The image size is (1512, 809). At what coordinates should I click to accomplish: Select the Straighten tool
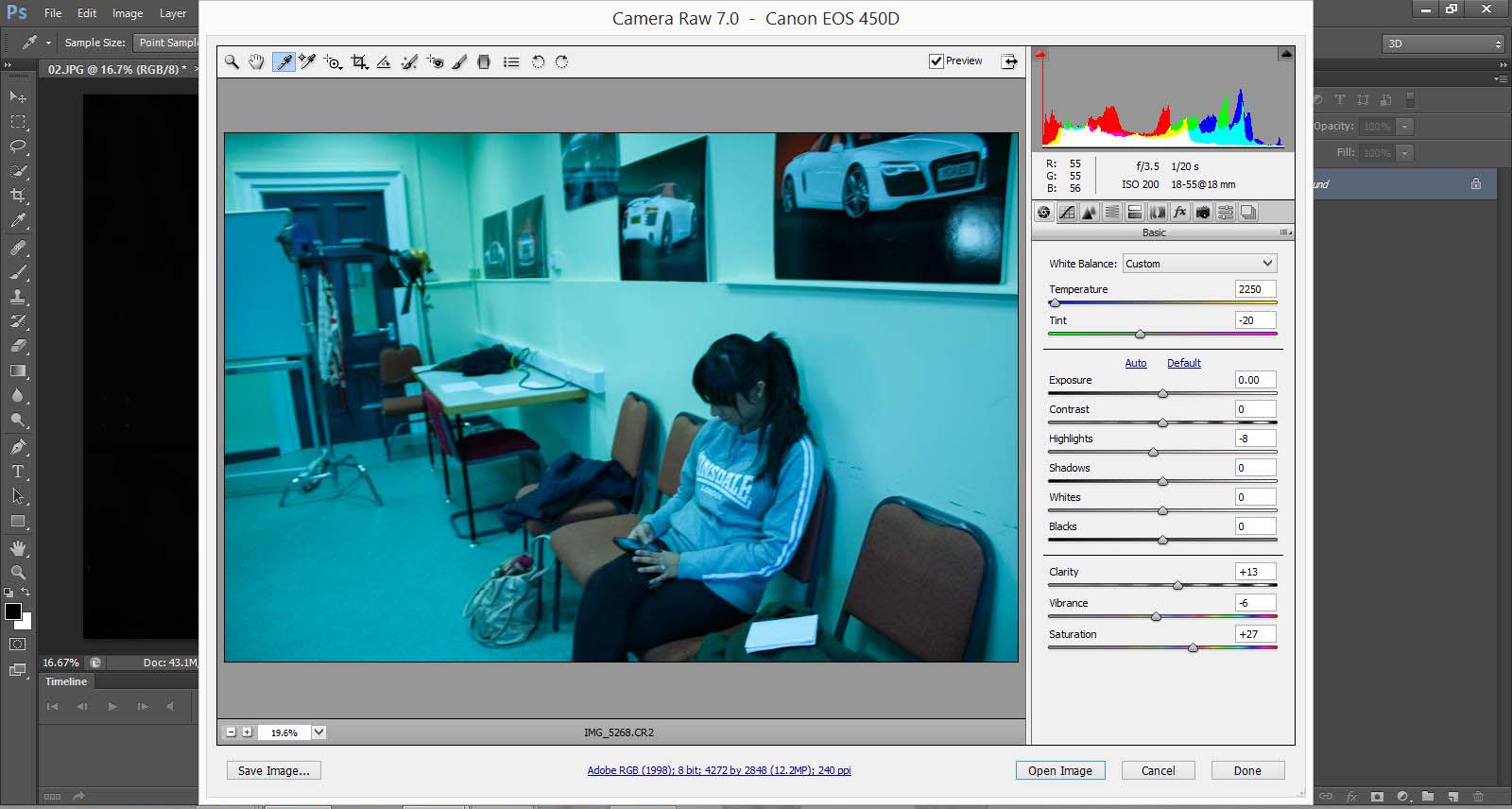click(x=384, y=62)
